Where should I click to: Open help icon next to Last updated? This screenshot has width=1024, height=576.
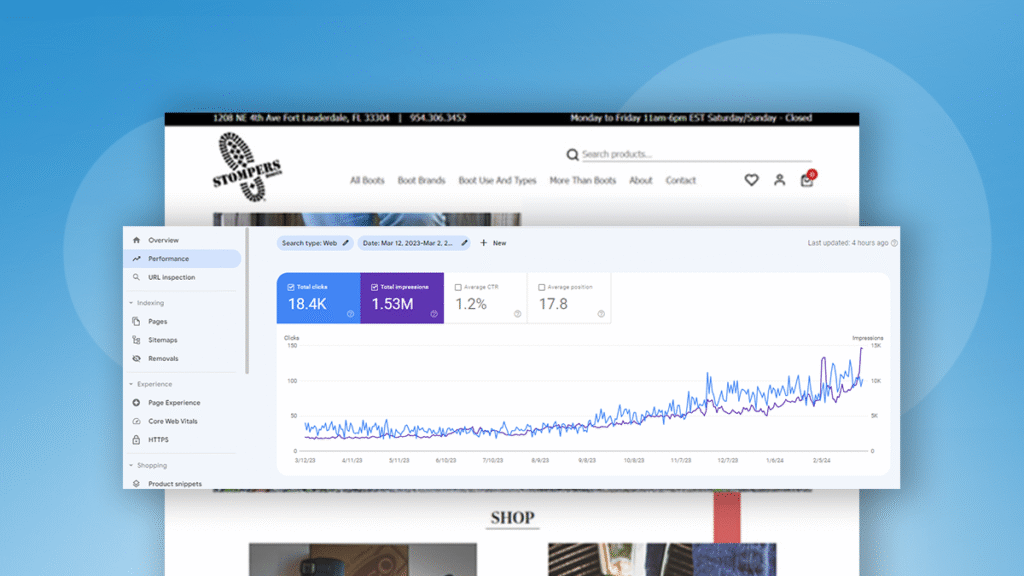[894, 243]
